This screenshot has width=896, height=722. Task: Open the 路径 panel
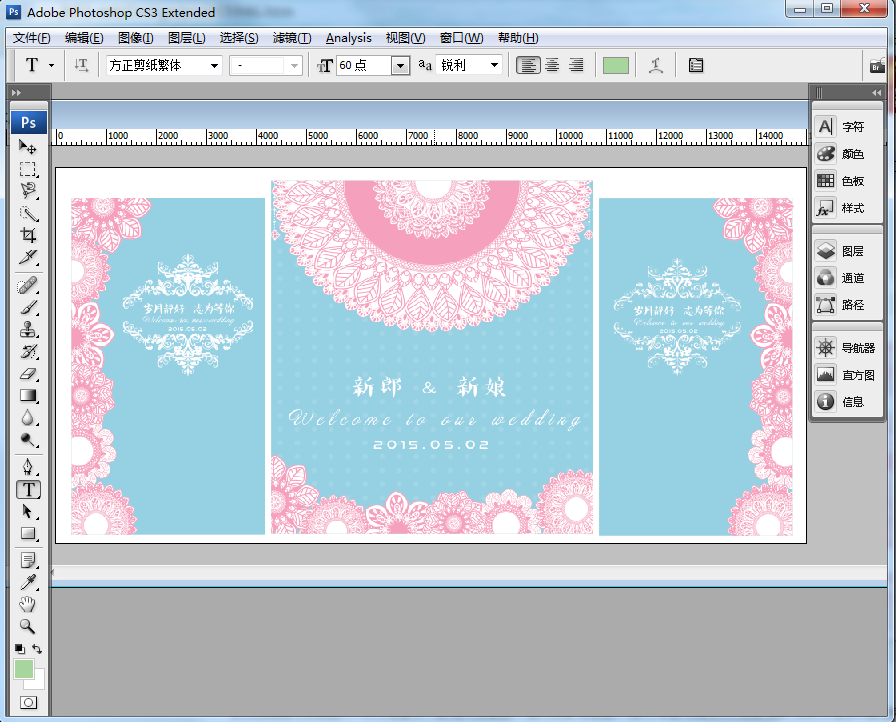(847, 304)
